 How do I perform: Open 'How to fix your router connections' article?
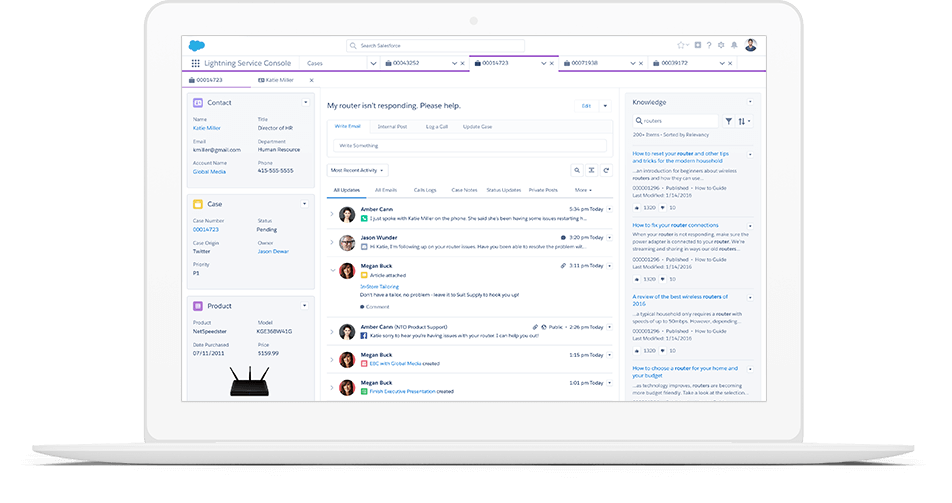pyautogui.click(x=675, y=225)
